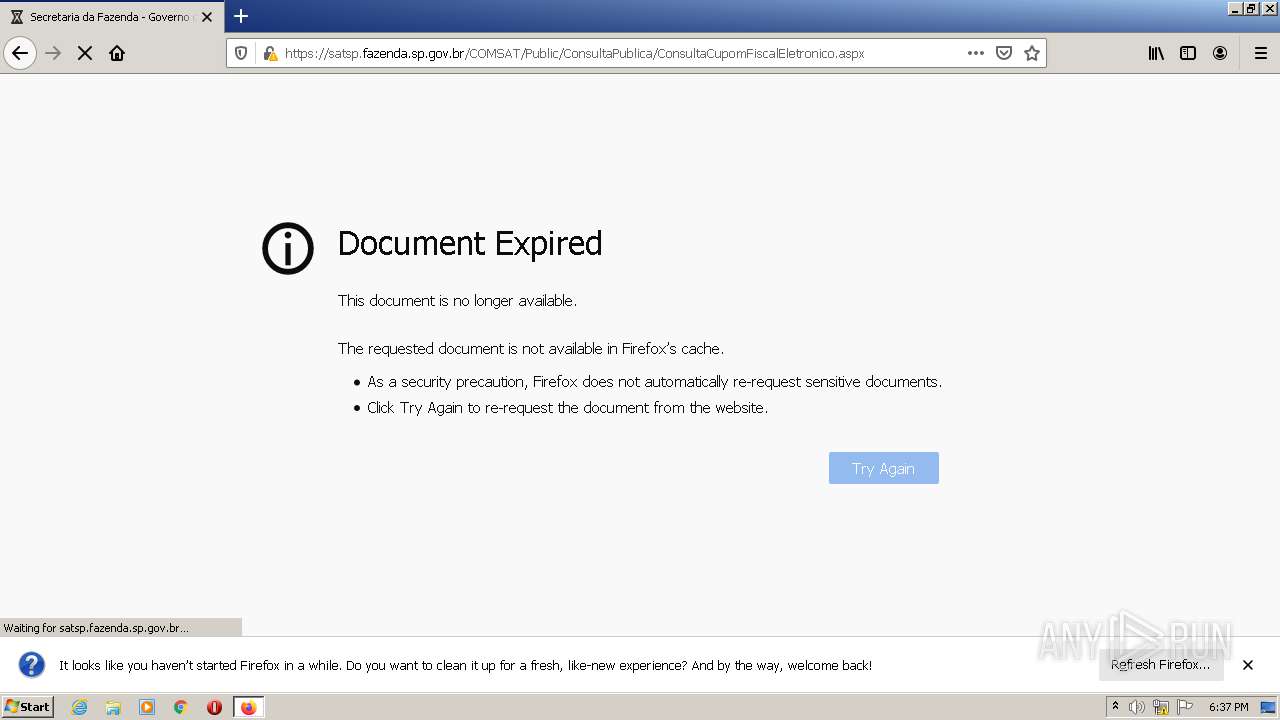Screen dimensions: 1280x720
Task: Click the Document Expired heading
Action: (470, 243)
